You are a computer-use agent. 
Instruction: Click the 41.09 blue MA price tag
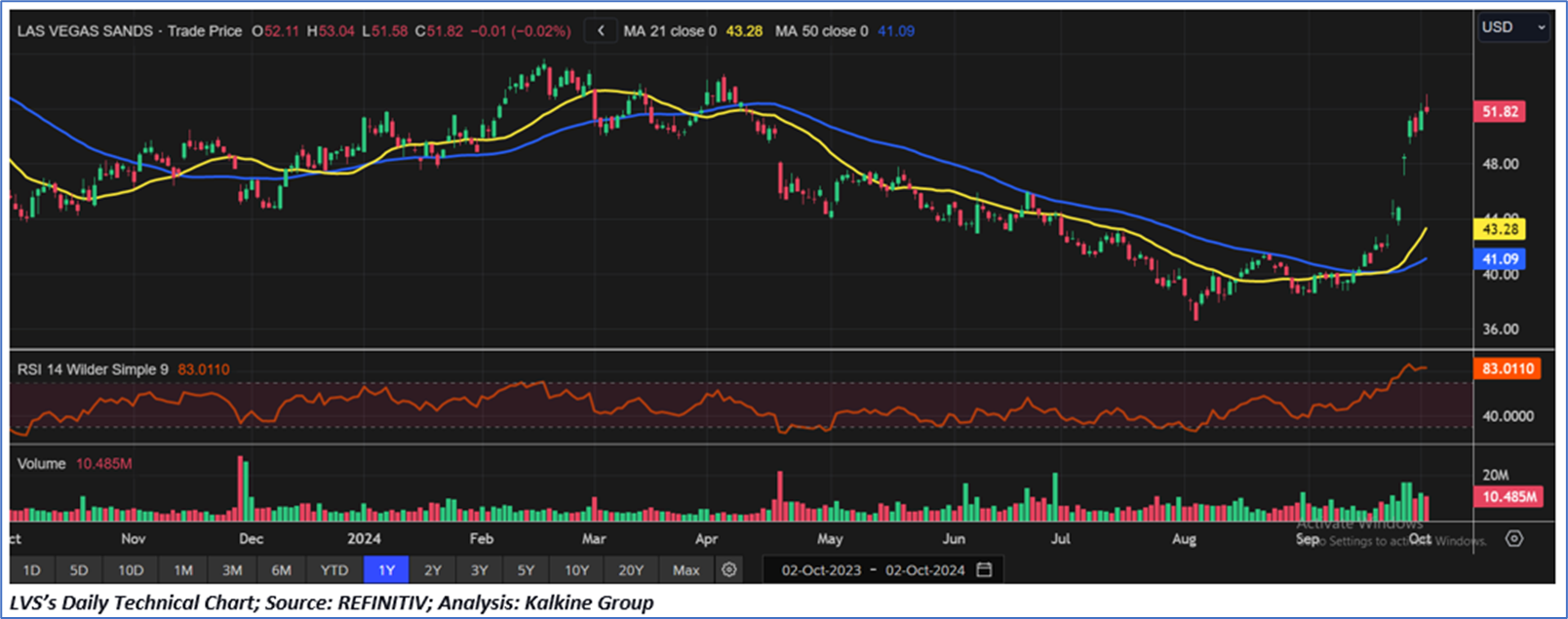[1501, 259]
